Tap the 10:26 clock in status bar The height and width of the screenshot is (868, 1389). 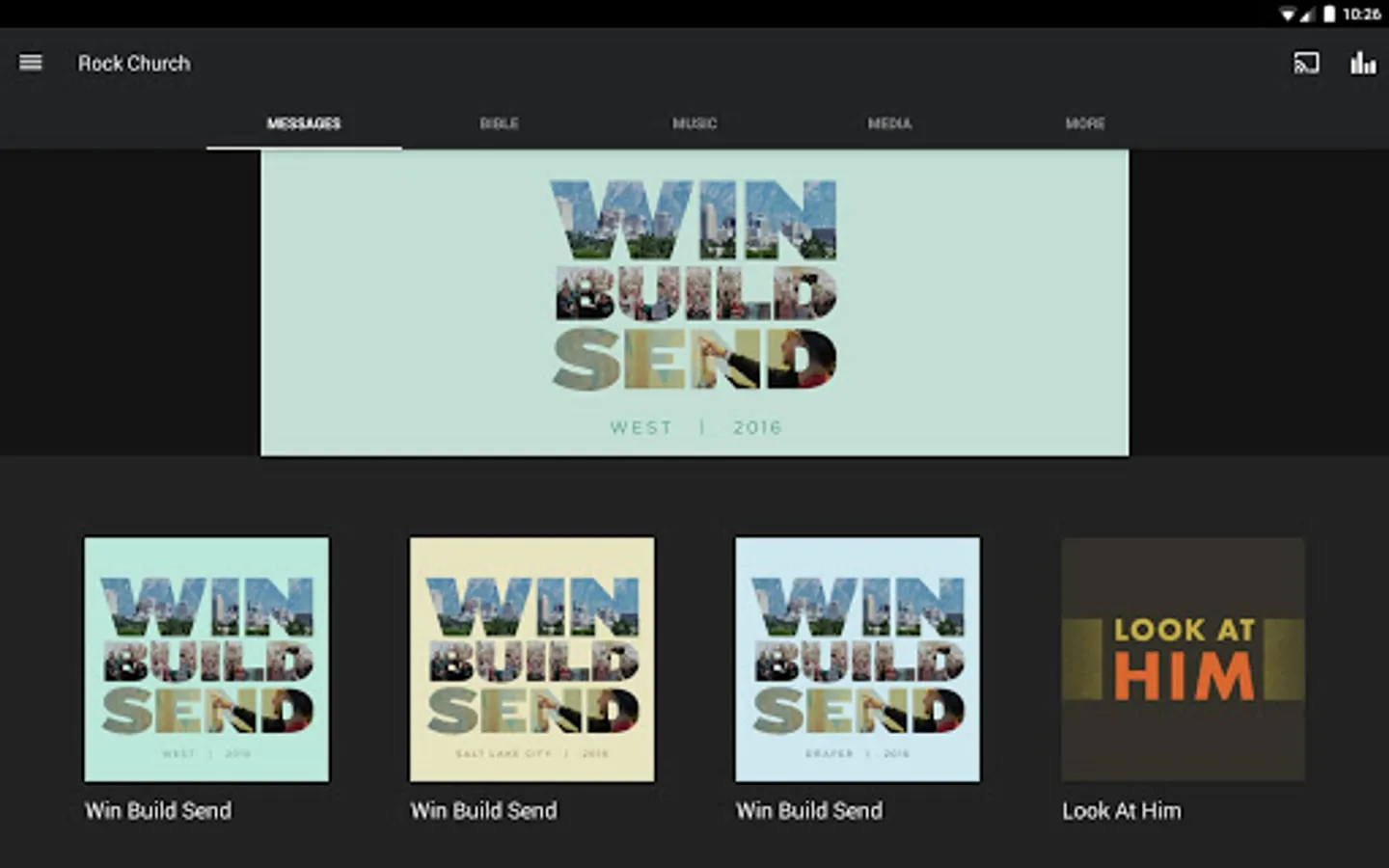click(x=1361, y=14)
